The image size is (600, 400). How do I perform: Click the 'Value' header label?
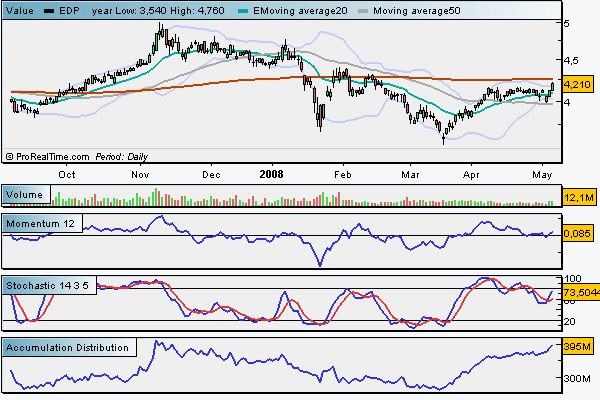[20, 11]
